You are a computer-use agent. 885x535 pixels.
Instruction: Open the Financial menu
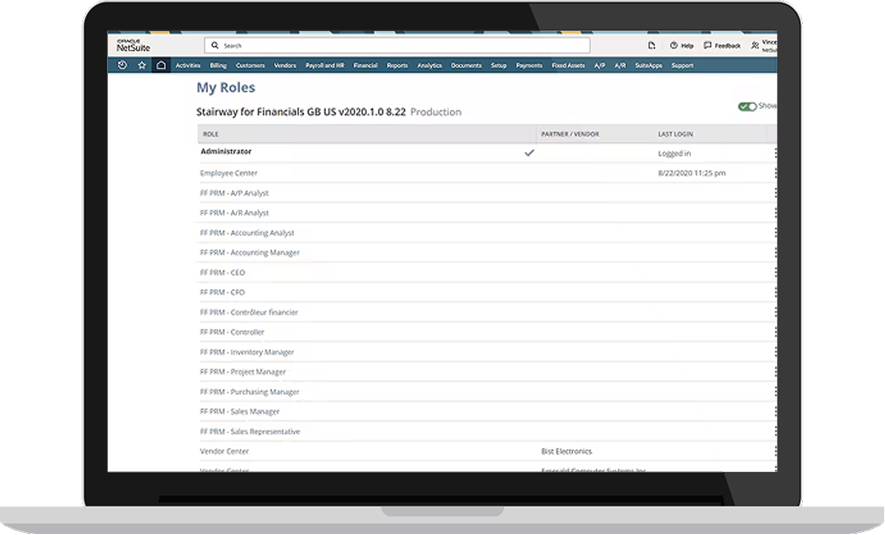point(365,65)
